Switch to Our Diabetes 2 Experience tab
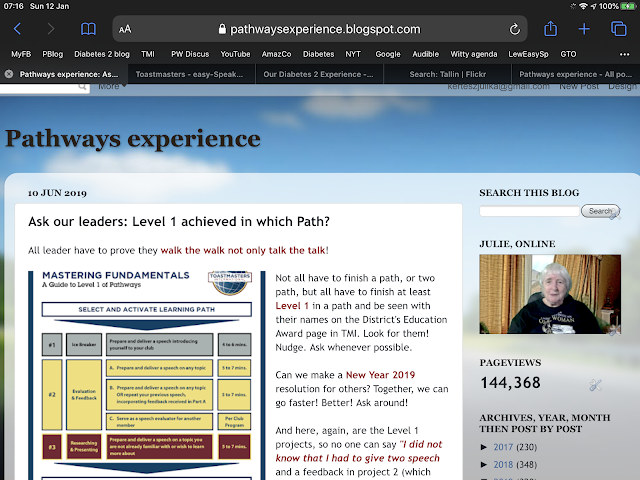The image size is (640, 480). coord(320,74)
